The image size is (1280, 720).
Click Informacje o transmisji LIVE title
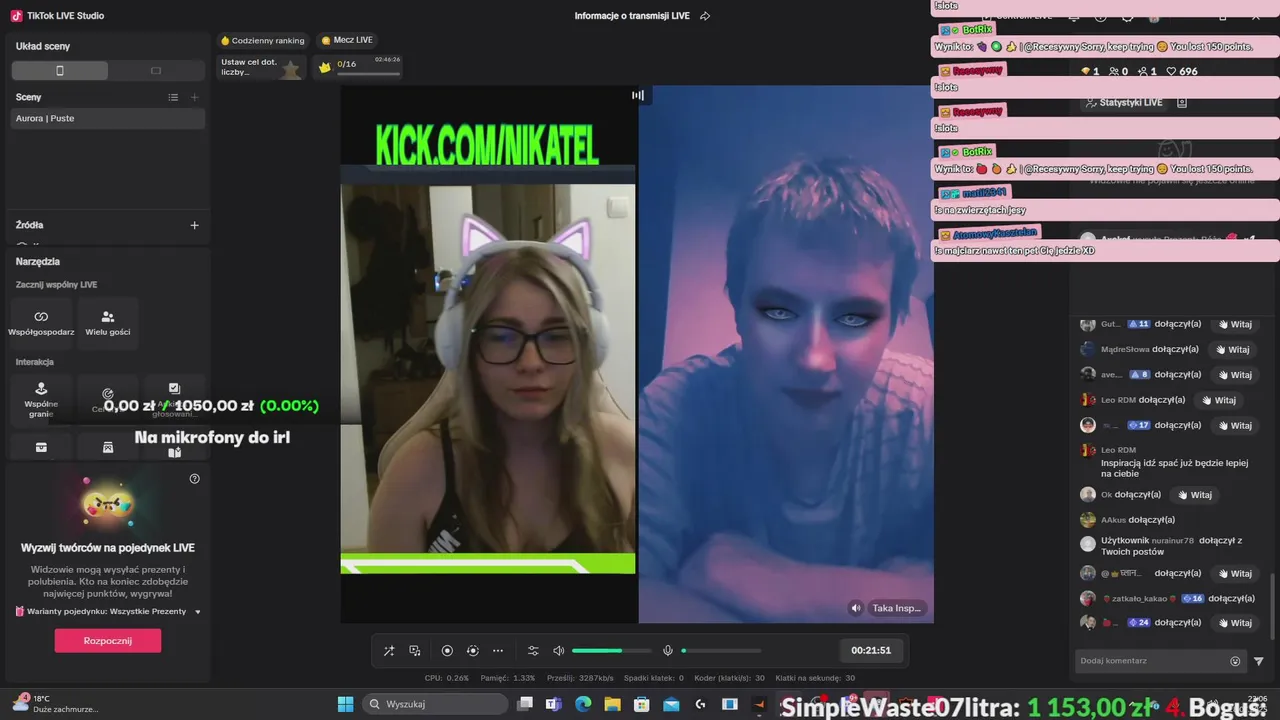tap(632, 16)
